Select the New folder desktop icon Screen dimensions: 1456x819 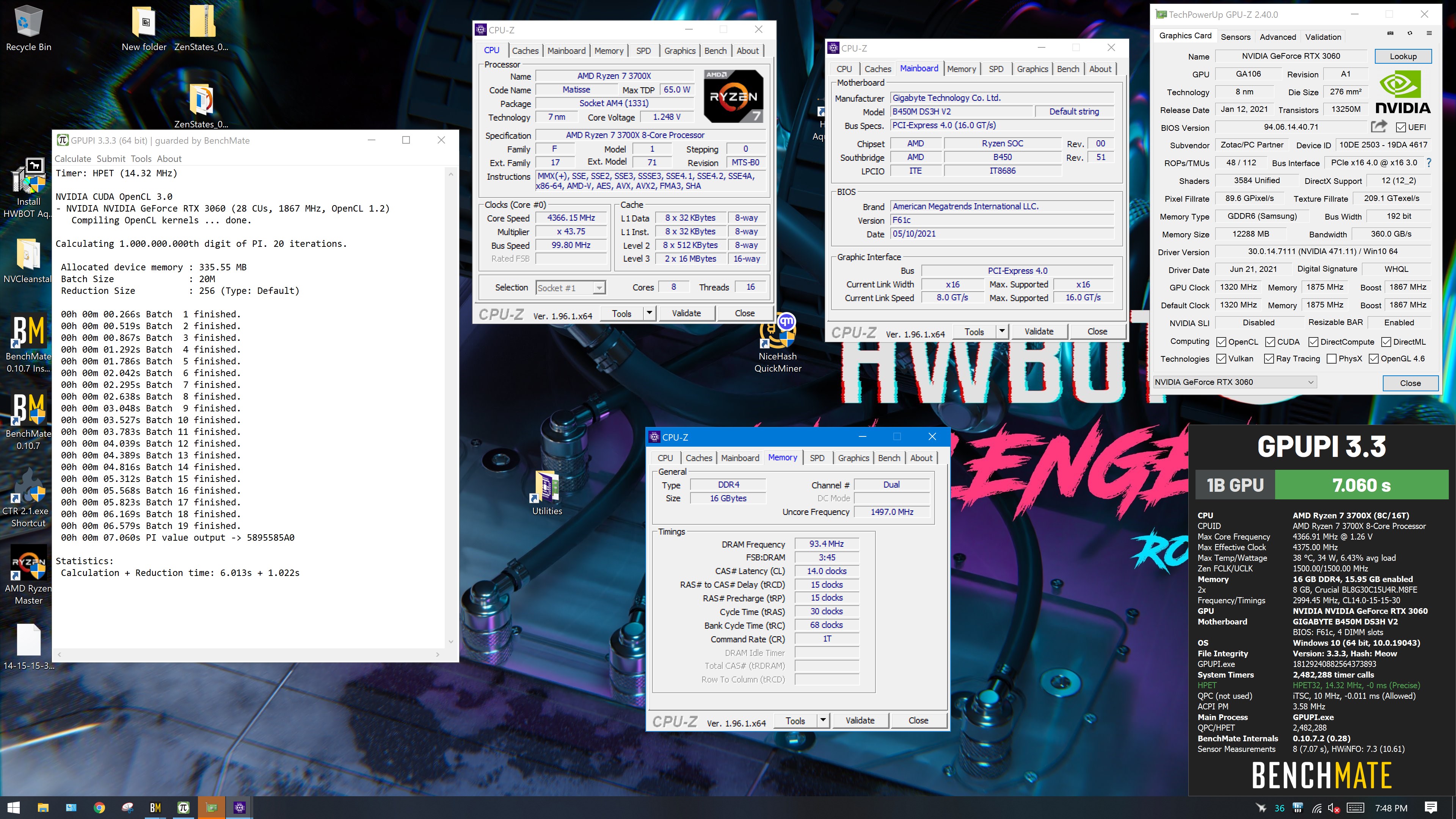(x=144, y=28)
